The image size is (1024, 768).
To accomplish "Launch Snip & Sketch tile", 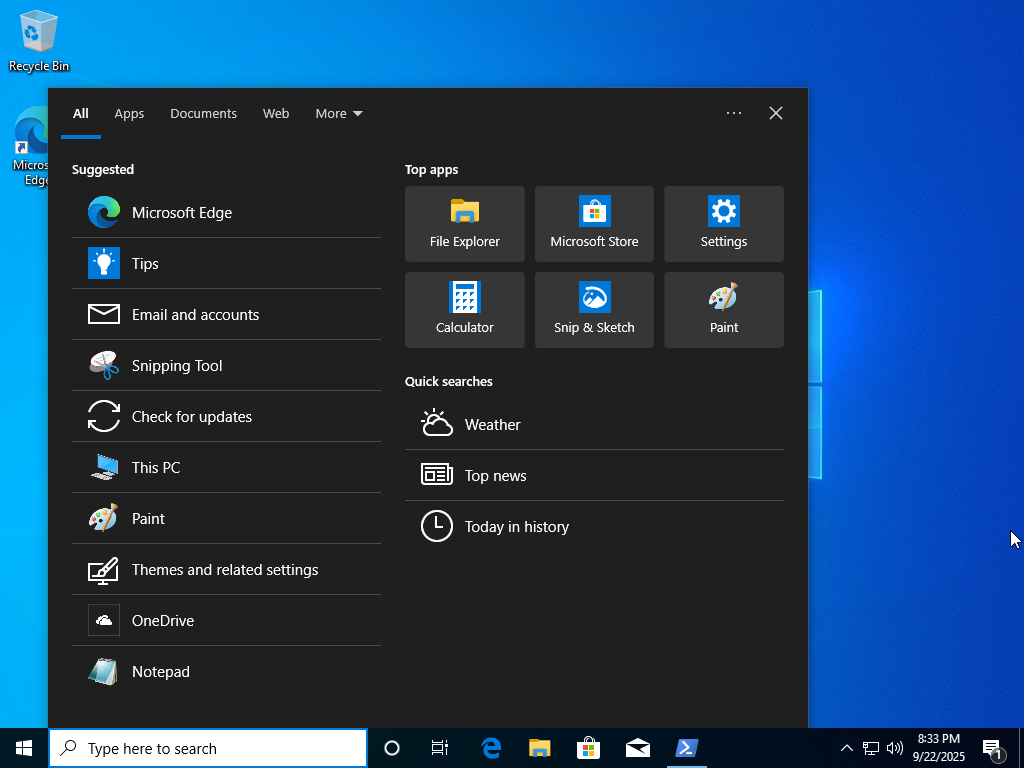I will [x=594, y=310].
